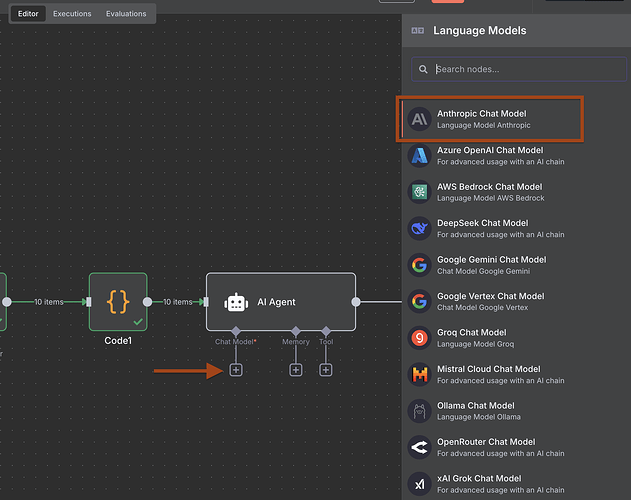Click the Google Gemini logo icon
Image resolution: width=631 pixels, height=500 pixels.
coord(419,265)
